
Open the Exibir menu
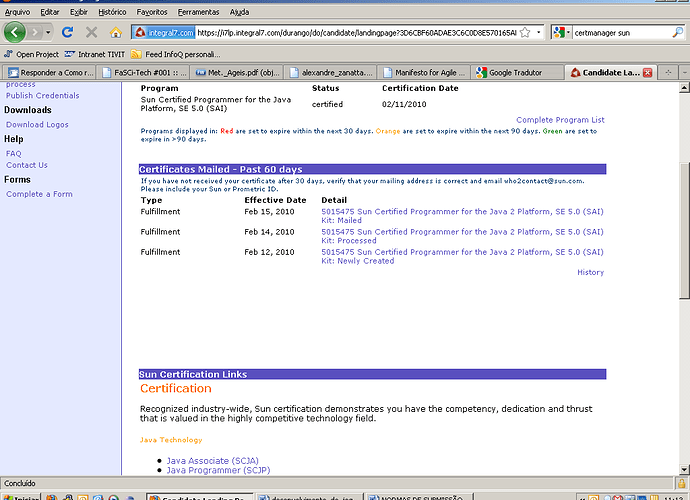point(79,12)
